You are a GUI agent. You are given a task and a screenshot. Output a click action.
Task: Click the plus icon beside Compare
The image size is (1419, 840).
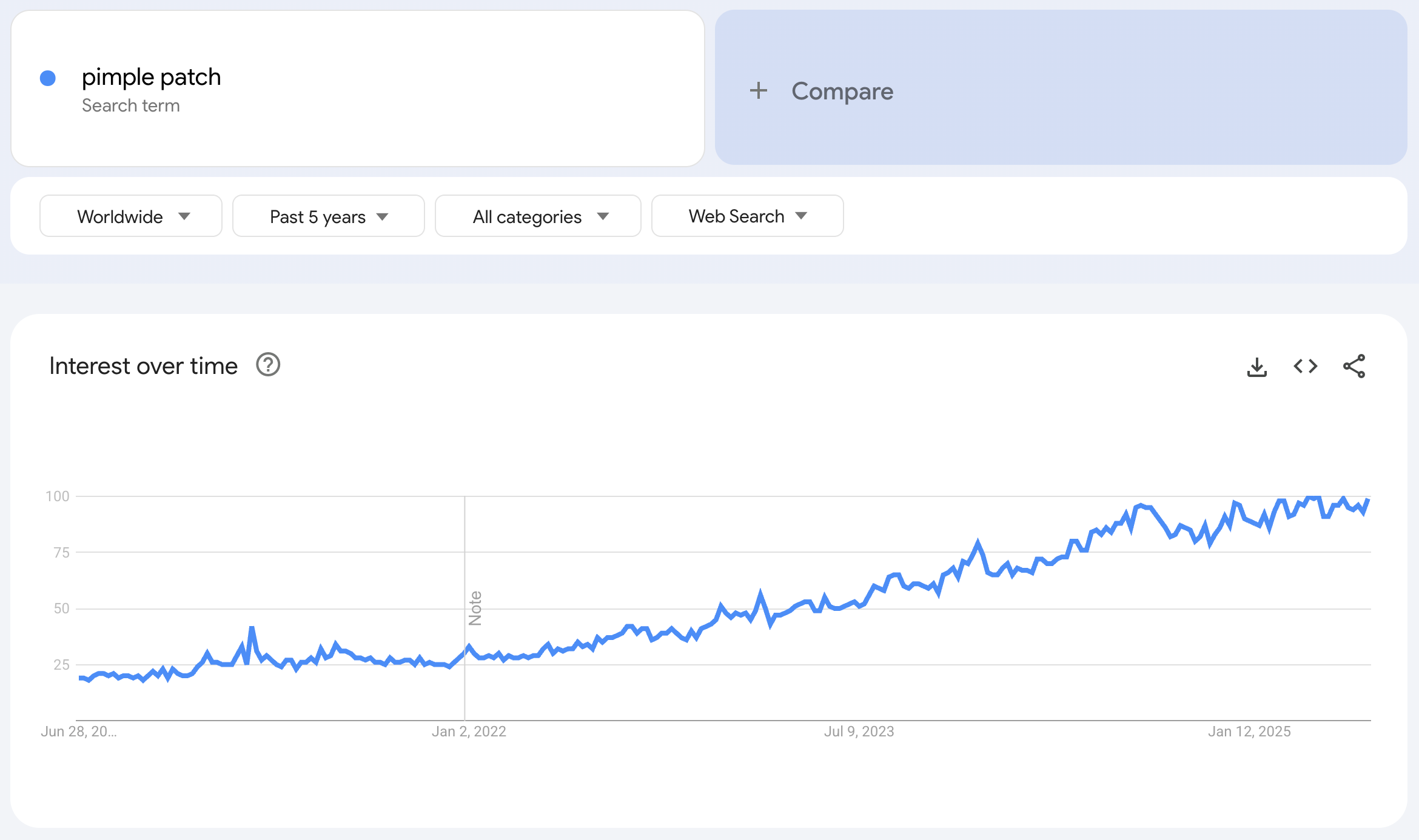tap(759, 91)
